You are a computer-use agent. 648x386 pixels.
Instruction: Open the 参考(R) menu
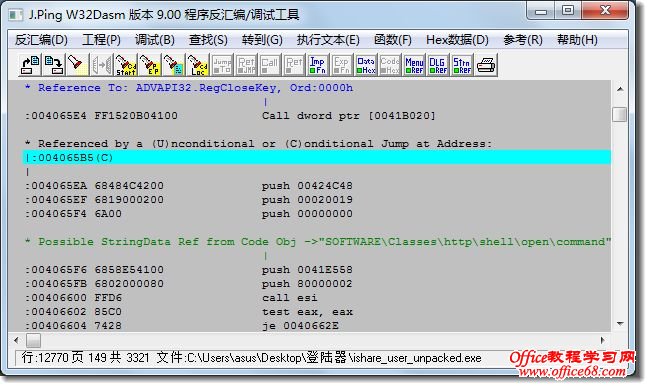click(x=523, y=40)
